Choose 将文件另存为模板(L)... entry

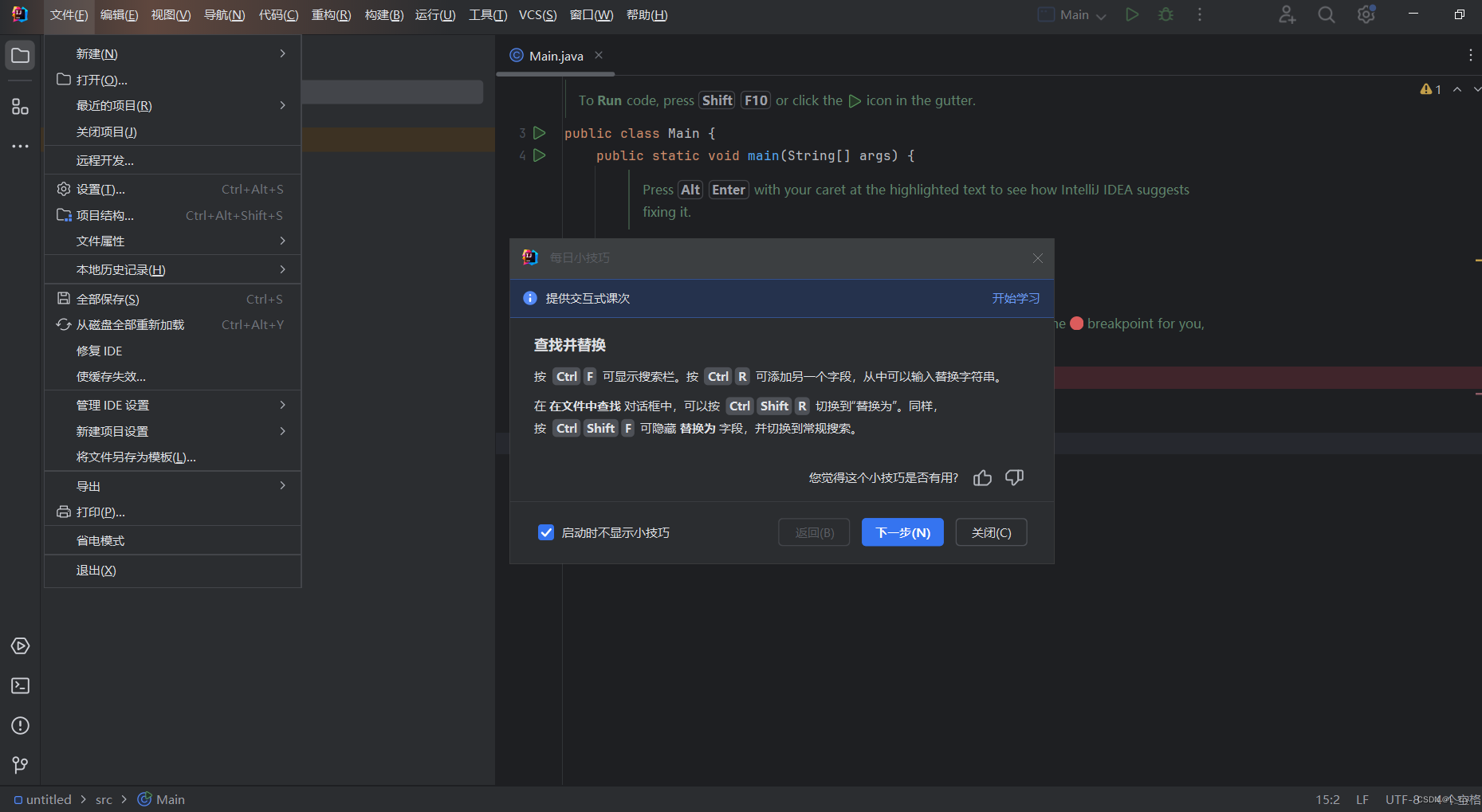172,457
